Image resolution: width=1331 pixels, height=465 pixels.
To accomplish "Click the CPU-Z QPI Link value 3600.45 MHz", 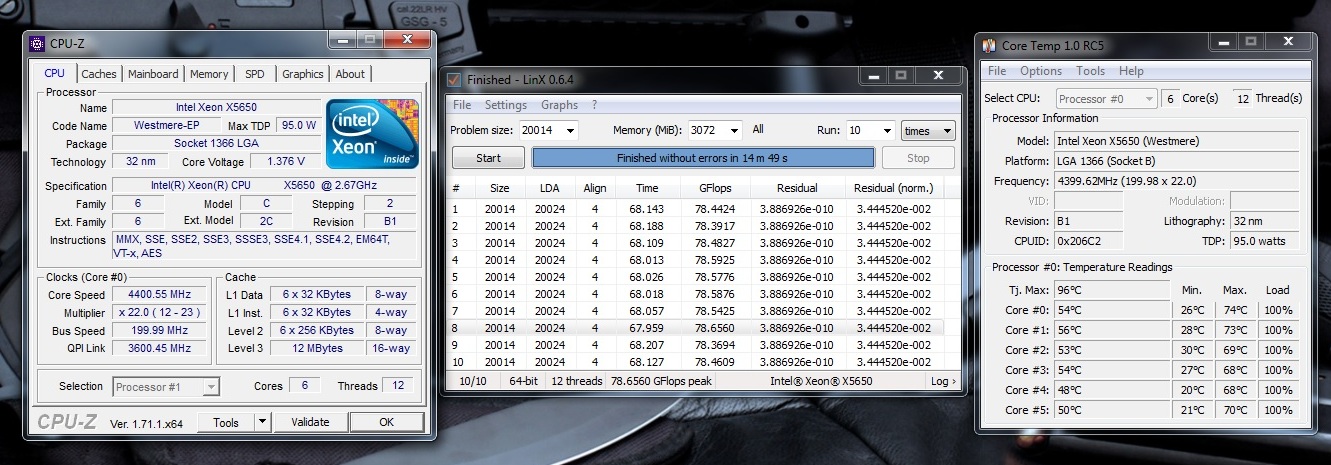I will 160,348.
